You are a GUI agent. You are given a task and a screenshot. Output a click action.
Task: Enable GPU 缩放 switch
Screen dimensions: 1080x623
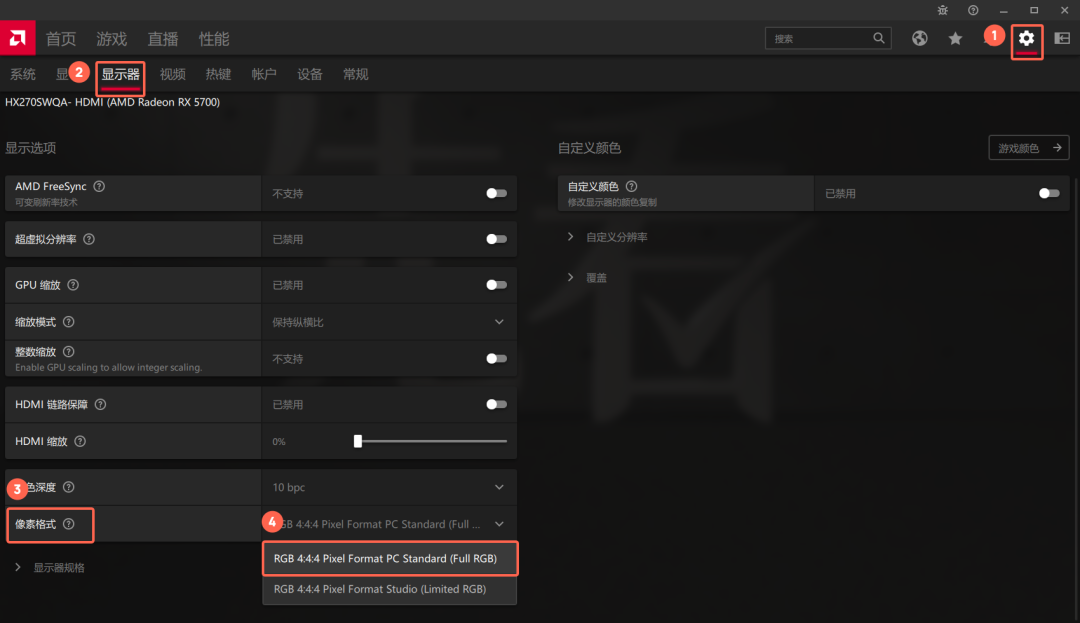click(x=496, y=285)
